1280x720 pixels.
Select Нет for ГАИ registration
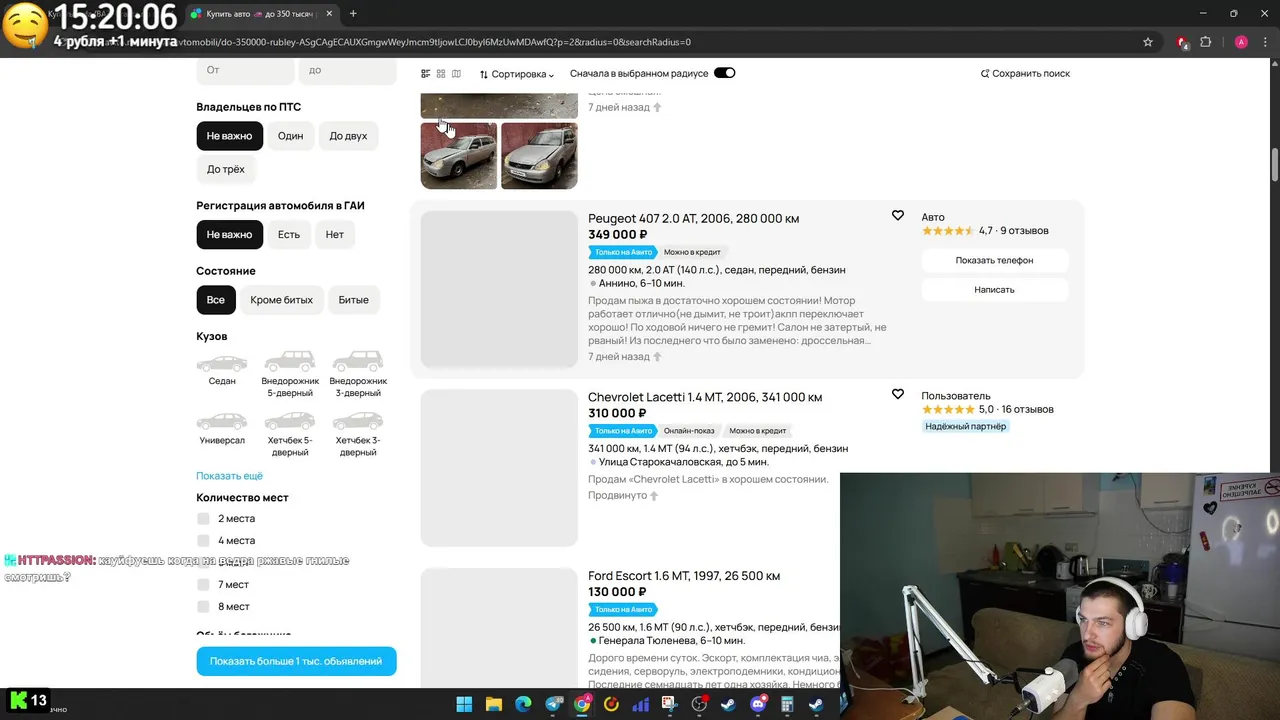pyautogui.click(x=335, y=235)
